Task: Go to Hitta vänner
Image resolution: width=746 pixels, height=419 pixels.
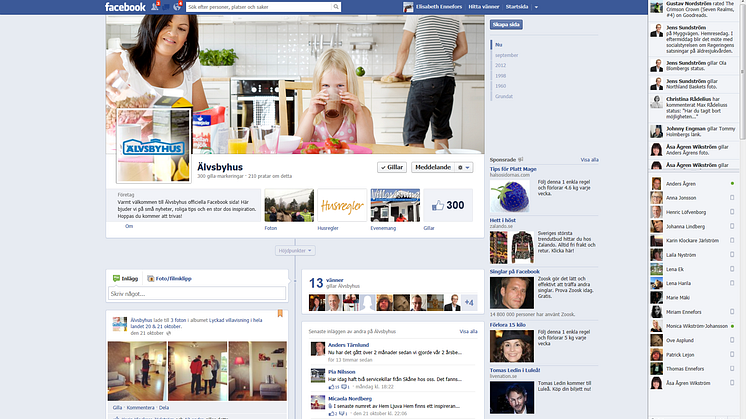Action: [483, 7]
